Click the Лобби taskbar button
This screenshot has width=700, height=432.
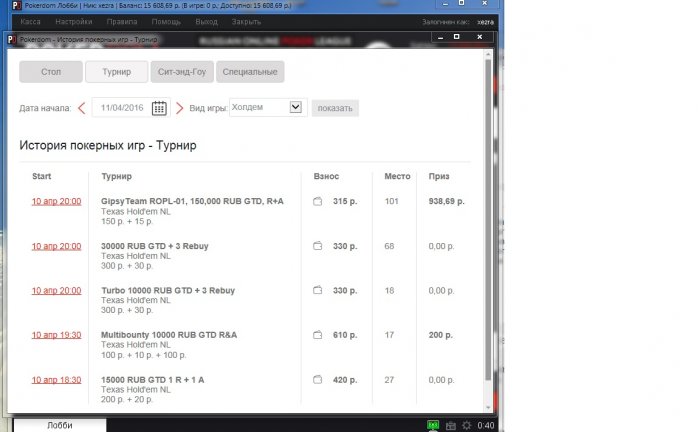coord(59,424)
